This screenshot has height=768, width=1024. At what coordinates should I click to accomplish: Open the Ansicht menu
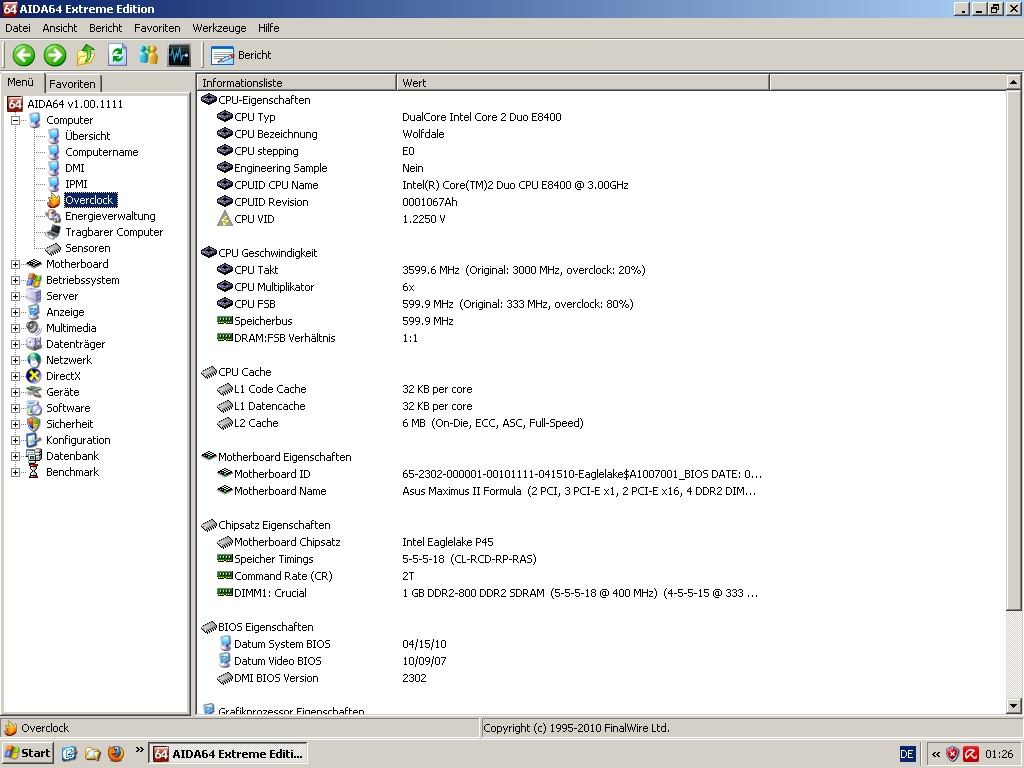tap(59, 28)
